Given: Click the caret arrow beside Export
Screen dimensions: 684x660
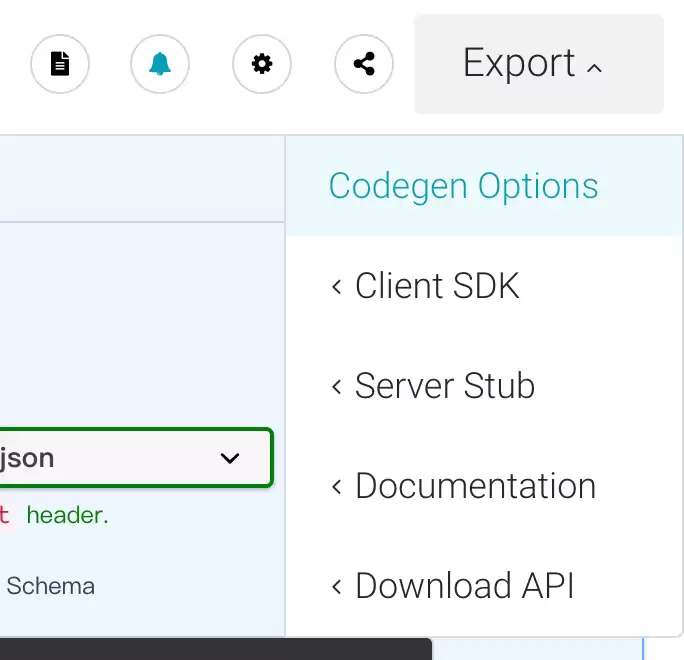Looking at the screenshot, I should 594,68.
